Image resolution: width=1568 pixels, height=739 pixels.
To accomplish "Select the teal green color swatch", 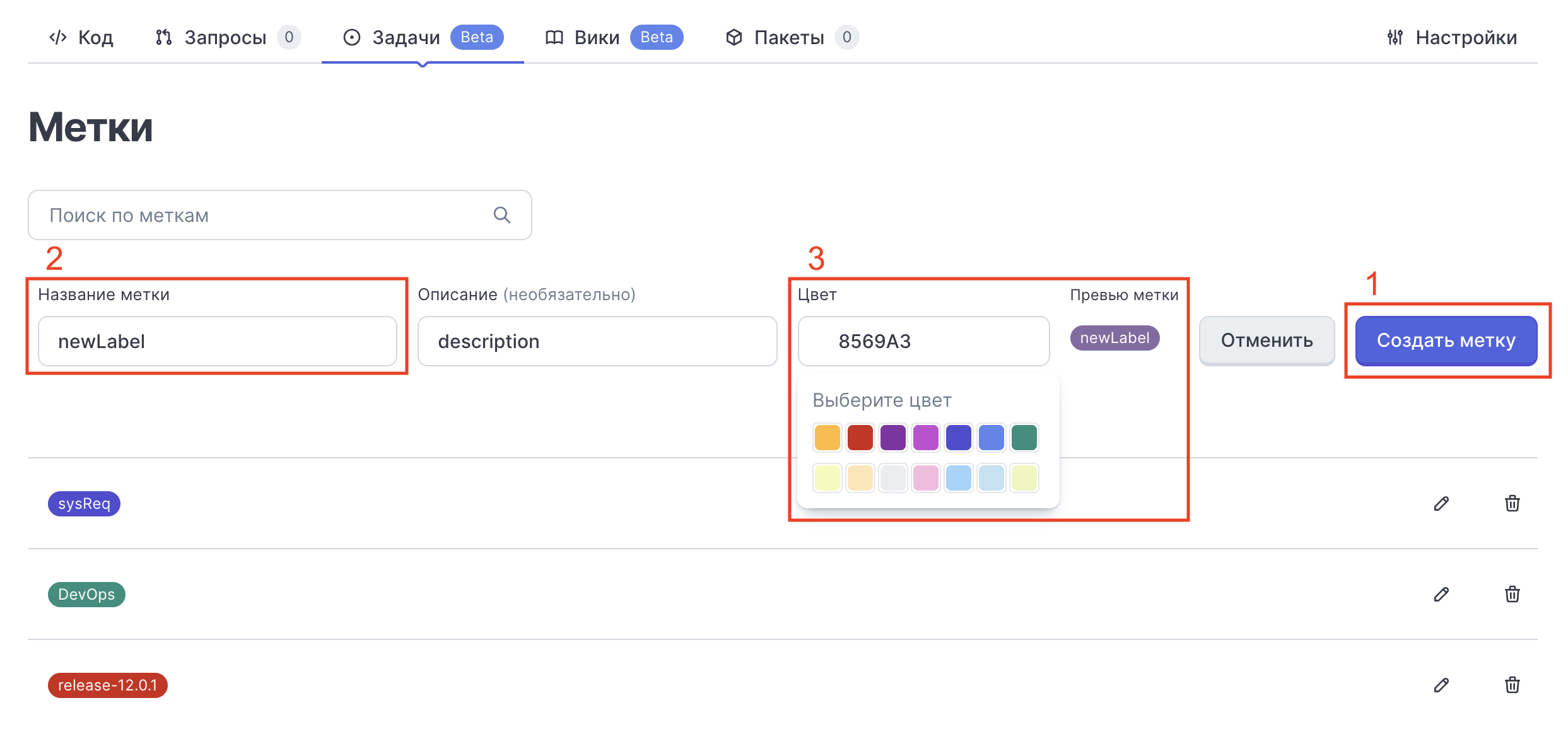I will pos(1024,438).
